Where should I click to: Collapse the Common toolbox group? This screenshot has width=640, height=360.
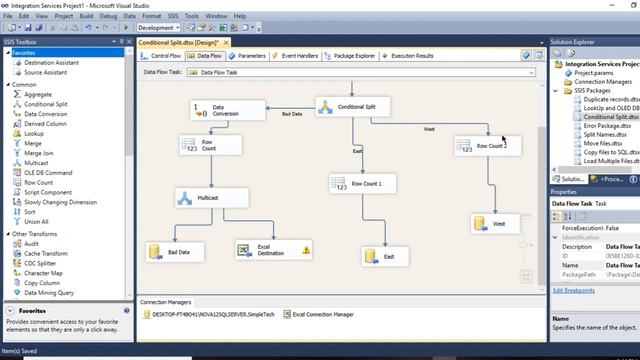(8, 84)
